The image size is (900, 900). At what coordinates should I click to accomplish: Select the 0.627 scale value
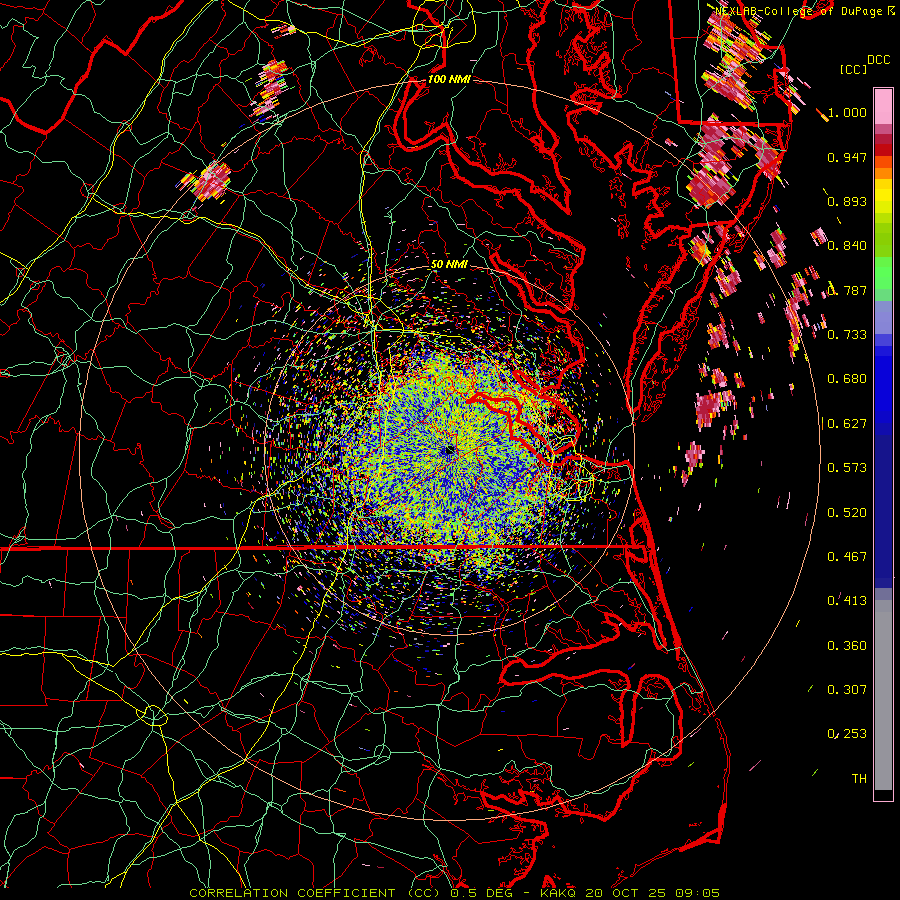coord(847,424)
